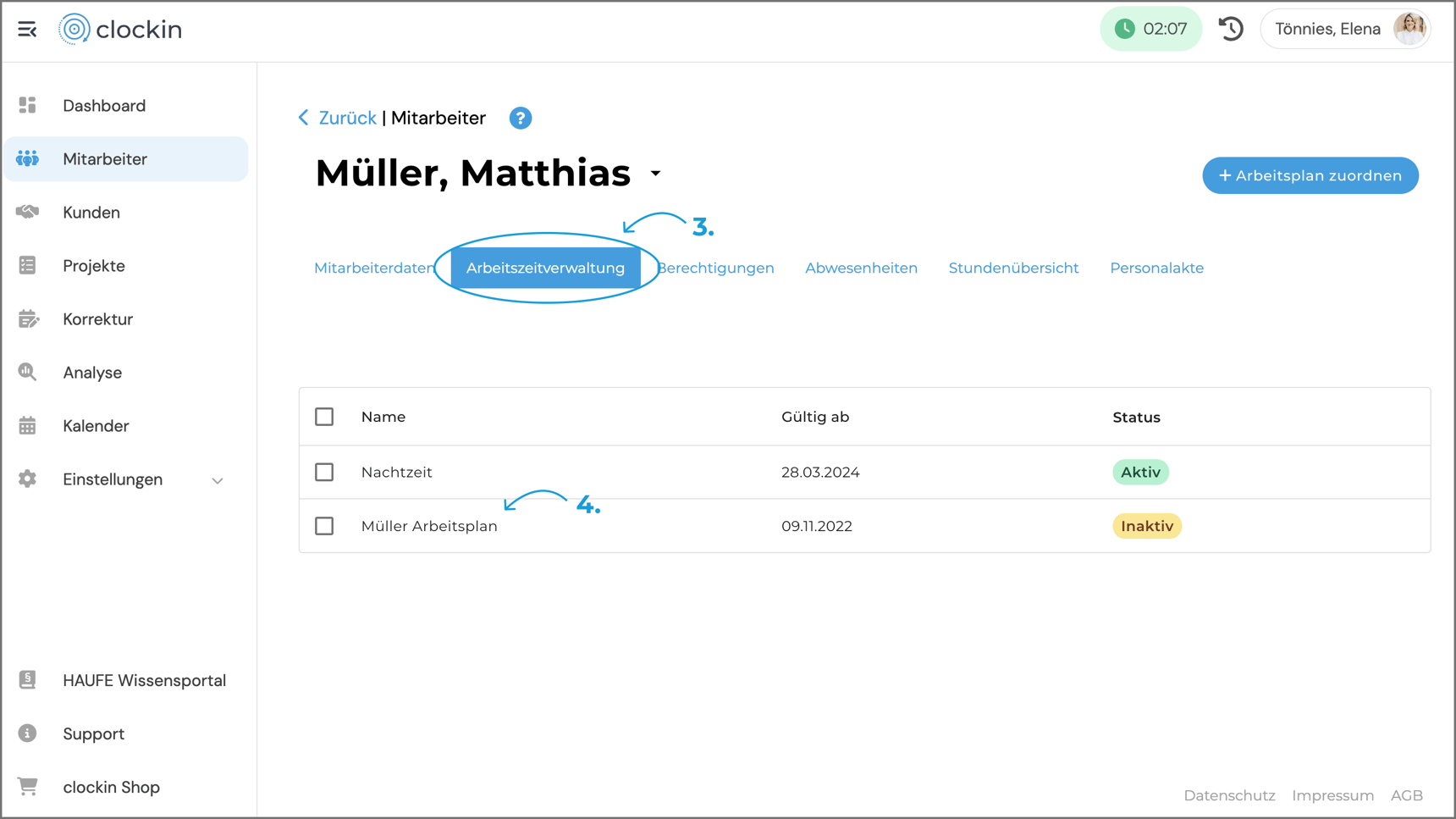Open employee dropdown next to Müller, Matthias
The image size is (1456, 819).
(656, 174)
